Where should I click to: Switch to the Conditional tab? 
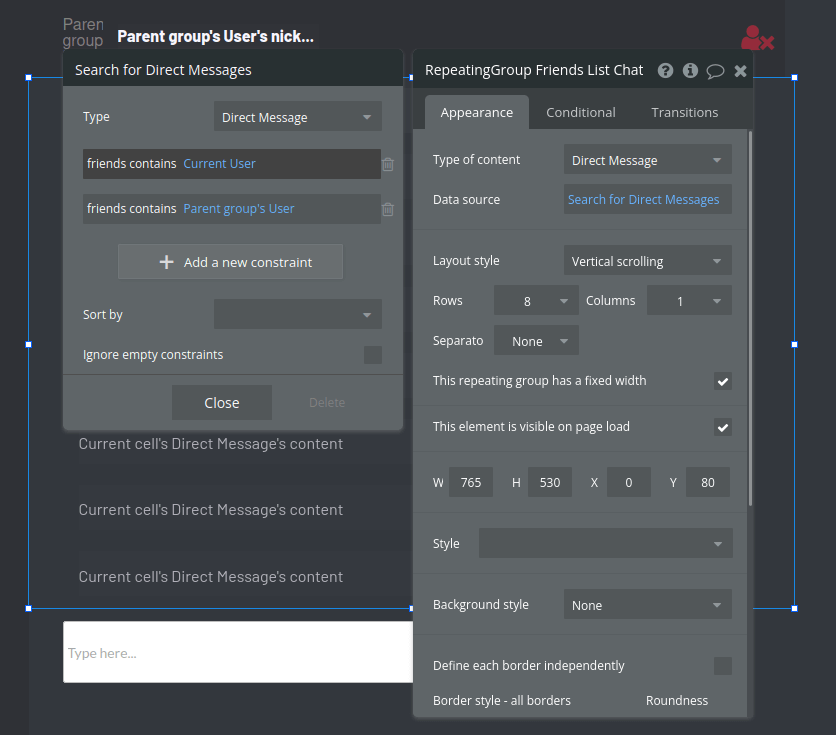point(580,112)
